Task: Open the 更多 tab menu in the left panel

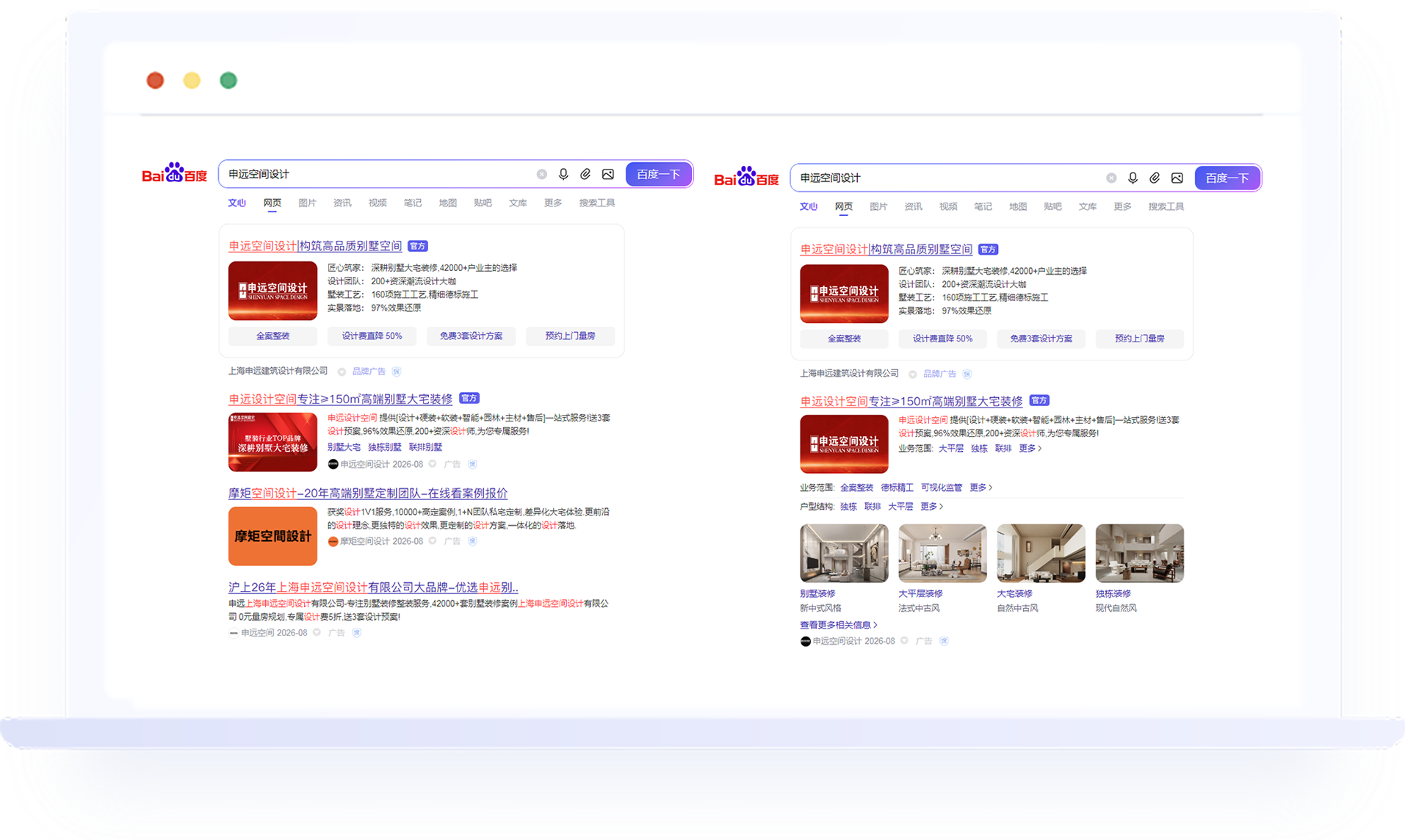Action: (553, 203)
